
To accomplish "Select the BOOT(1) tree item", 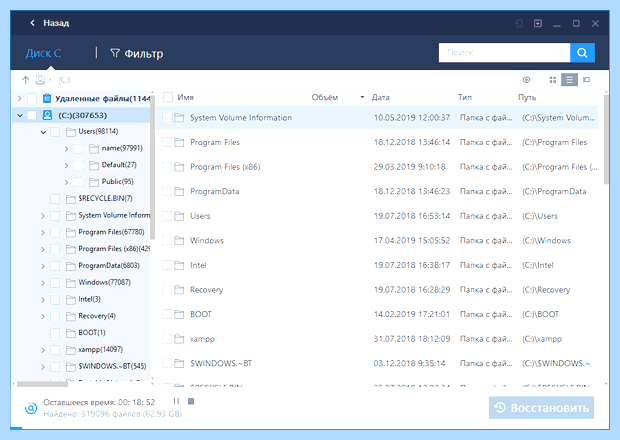I will click(x=92, y=332).
